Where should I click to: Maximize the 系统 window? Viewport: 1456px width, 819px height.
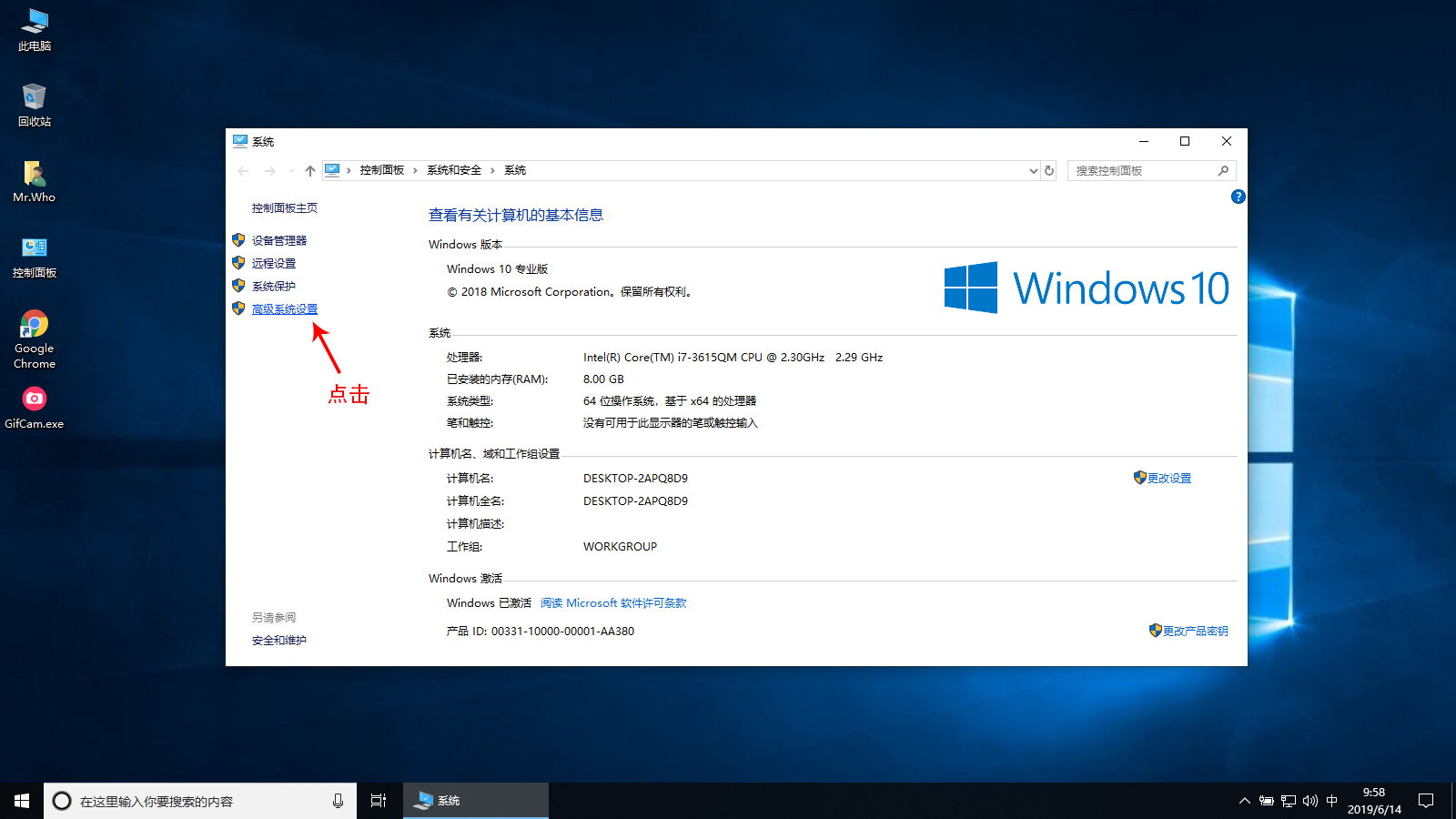coord(1185,141)
